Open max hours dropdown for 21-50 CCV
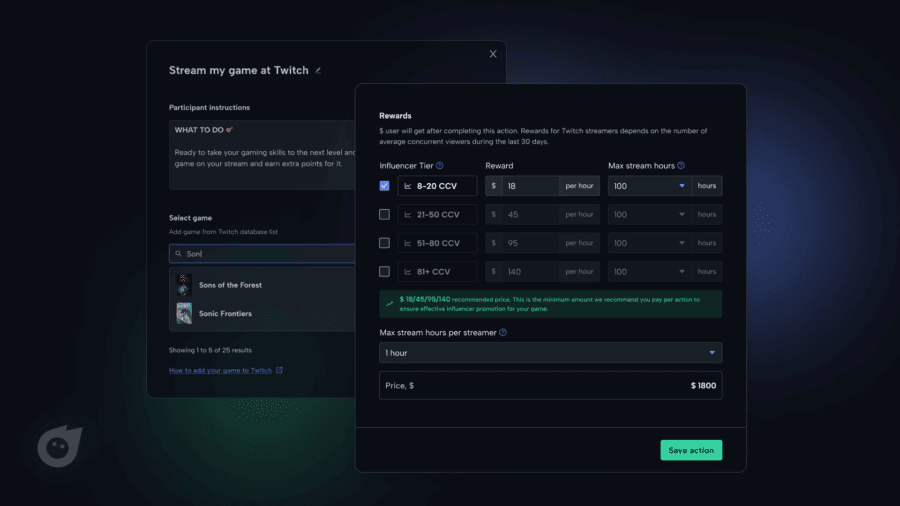This screenshot has height=506, width=900. pos(650,215)
